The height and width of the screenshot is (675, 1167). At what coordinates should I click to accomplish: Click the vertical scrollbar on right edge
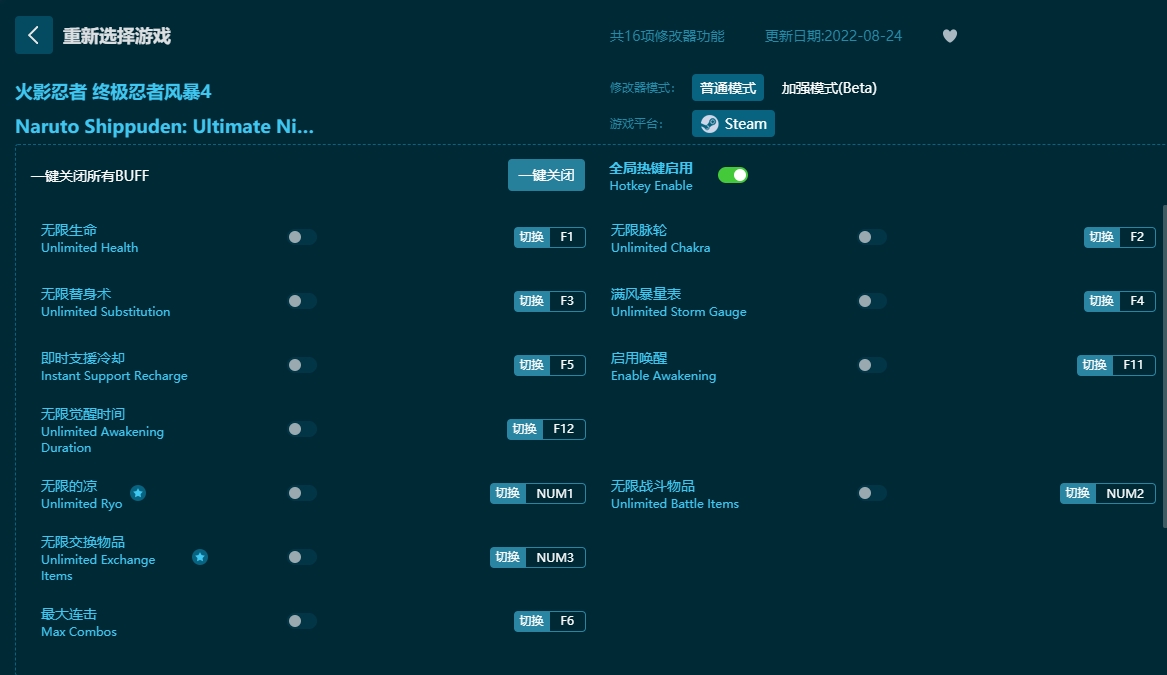pos(1163,366)
